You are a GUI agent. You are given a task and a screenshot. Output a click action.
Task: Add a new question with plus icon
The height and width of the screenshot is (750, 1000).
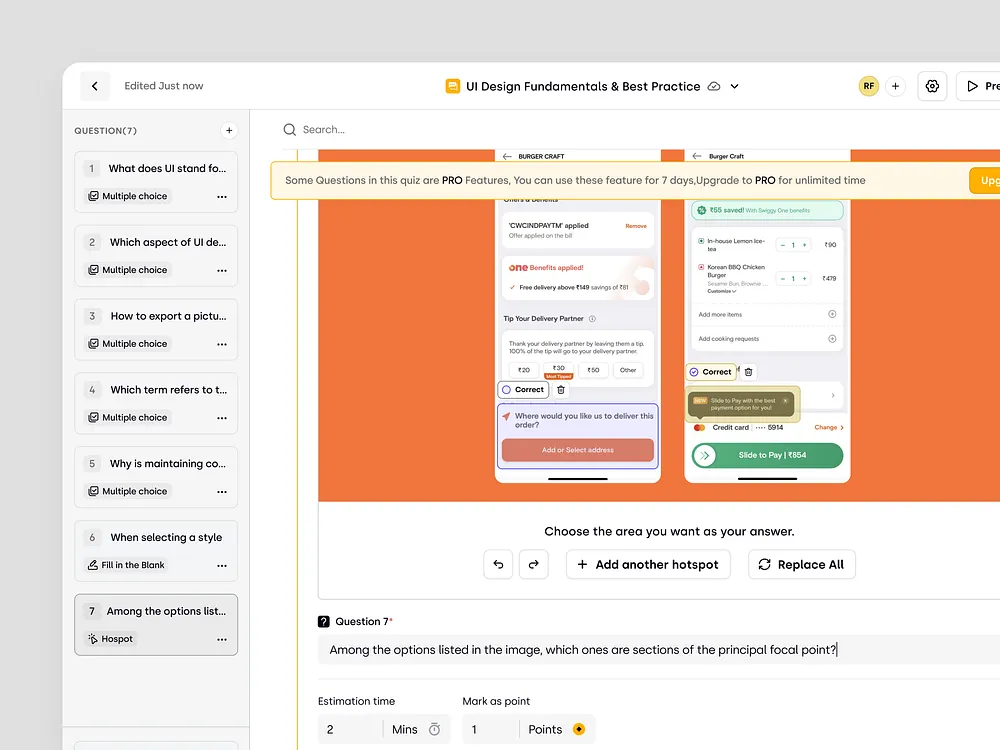[229, 130]
